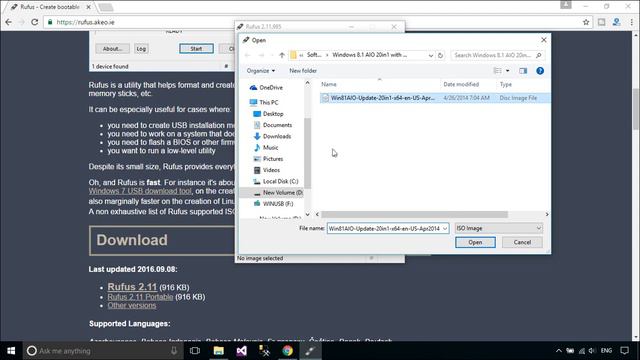Click navigation pane scroll-down arrow

tap(307, 214)
